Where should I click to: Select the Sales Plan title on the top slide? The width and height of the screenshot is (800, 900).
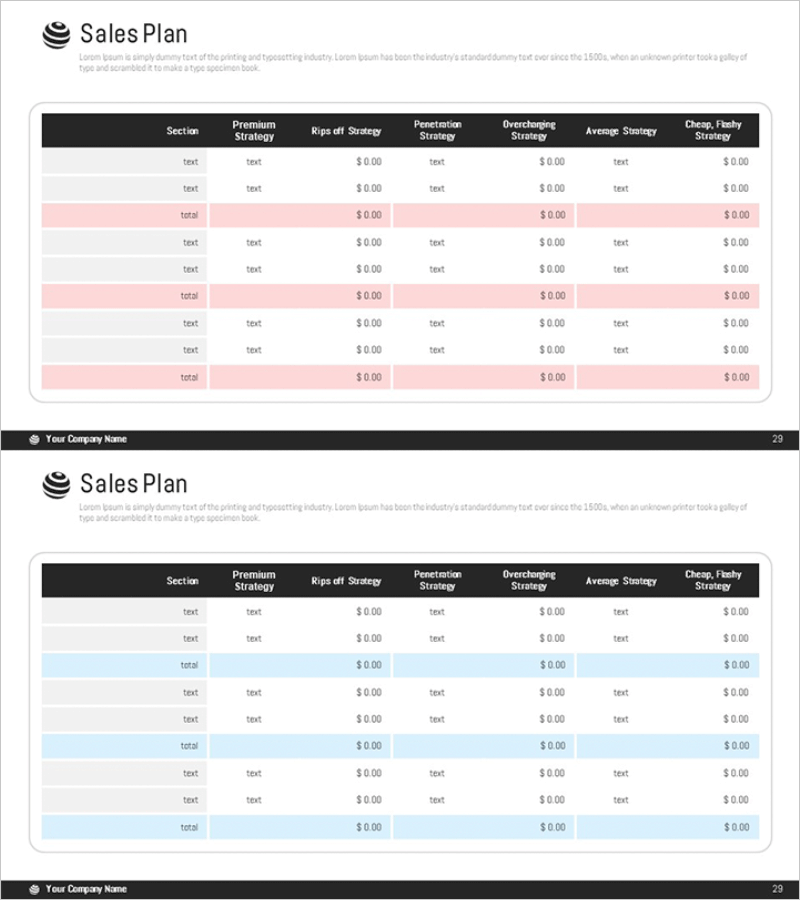click(133, 34)
